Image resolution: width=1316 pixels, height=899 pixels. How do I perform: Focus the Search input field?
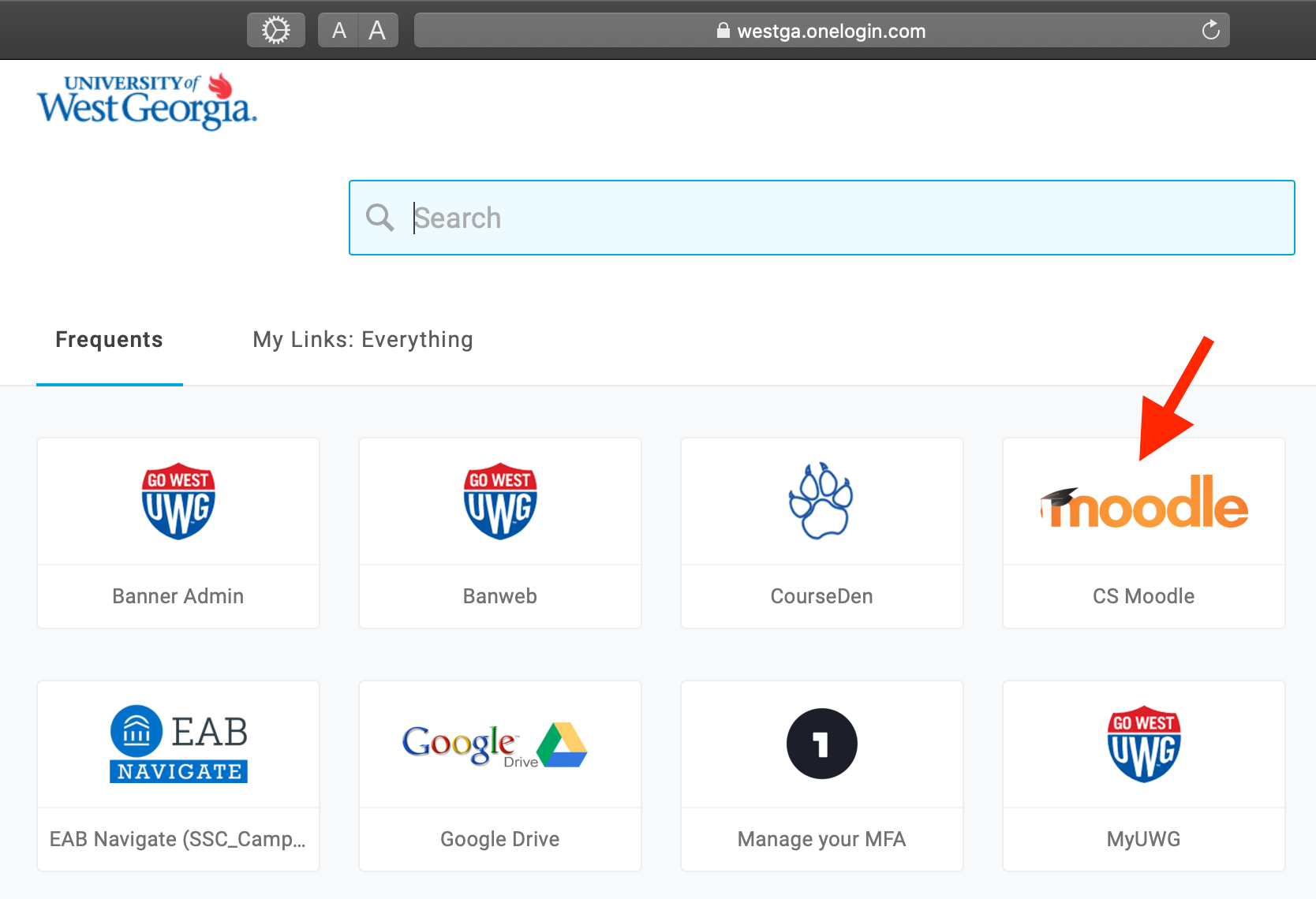pyautogui.click(x=822, y=218)
